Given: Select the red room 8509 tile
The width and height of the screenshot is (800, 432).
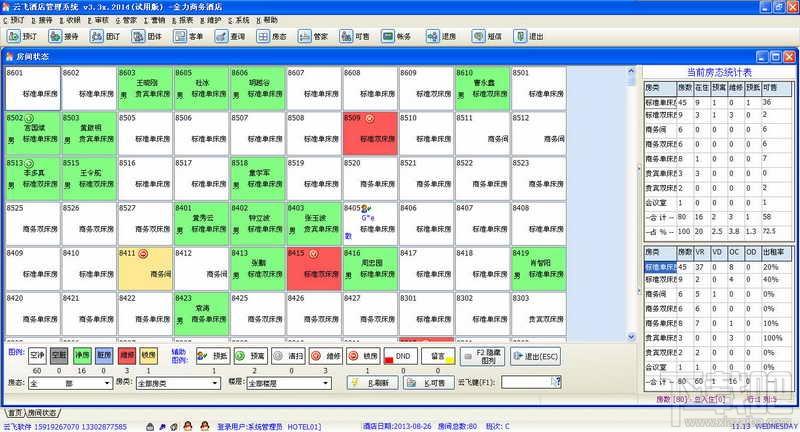Looking at the screenshot, I should pyautogui.click(x=370, y=133).
